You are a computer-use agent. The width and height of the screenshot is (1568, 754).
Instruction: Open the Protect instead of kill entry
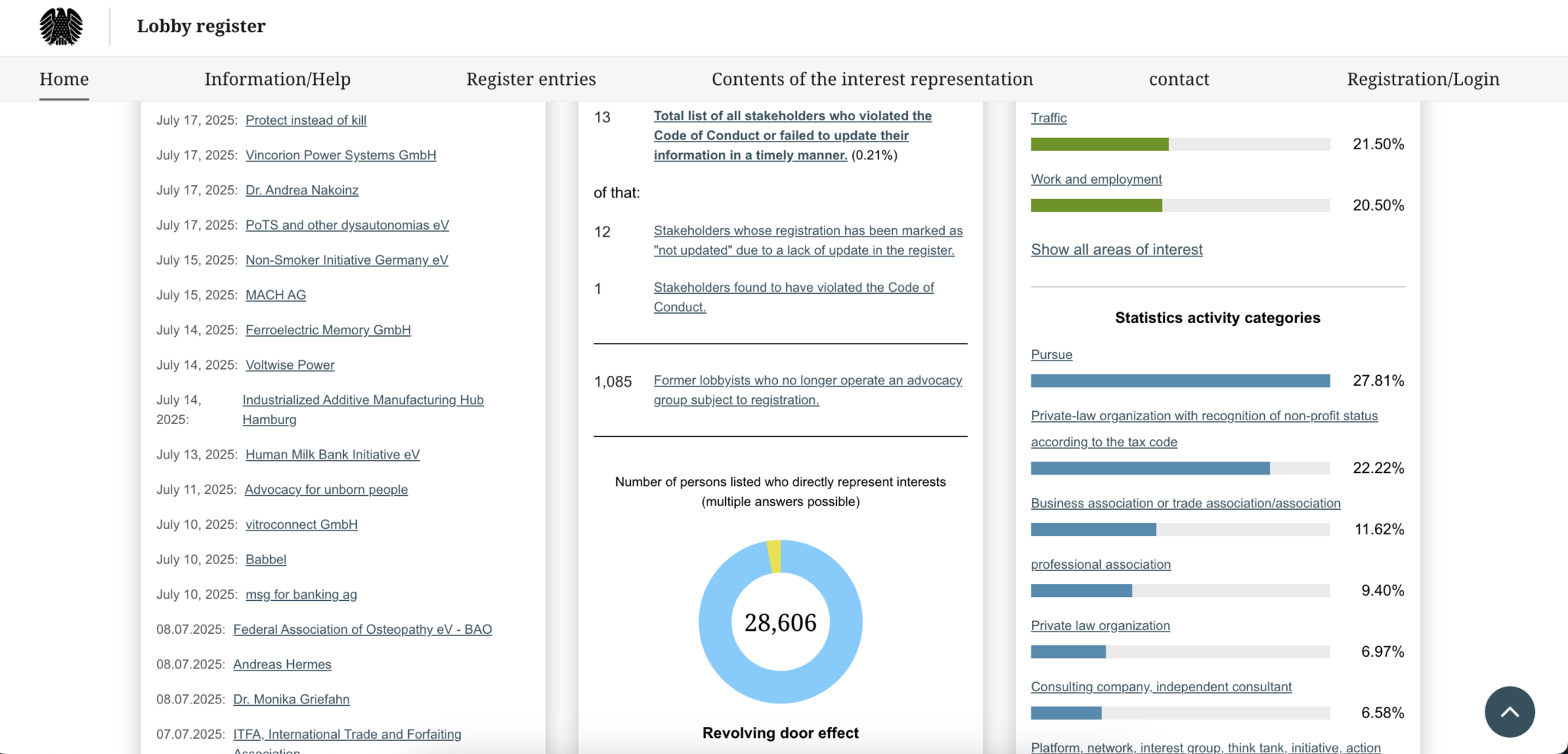[305, 119]
